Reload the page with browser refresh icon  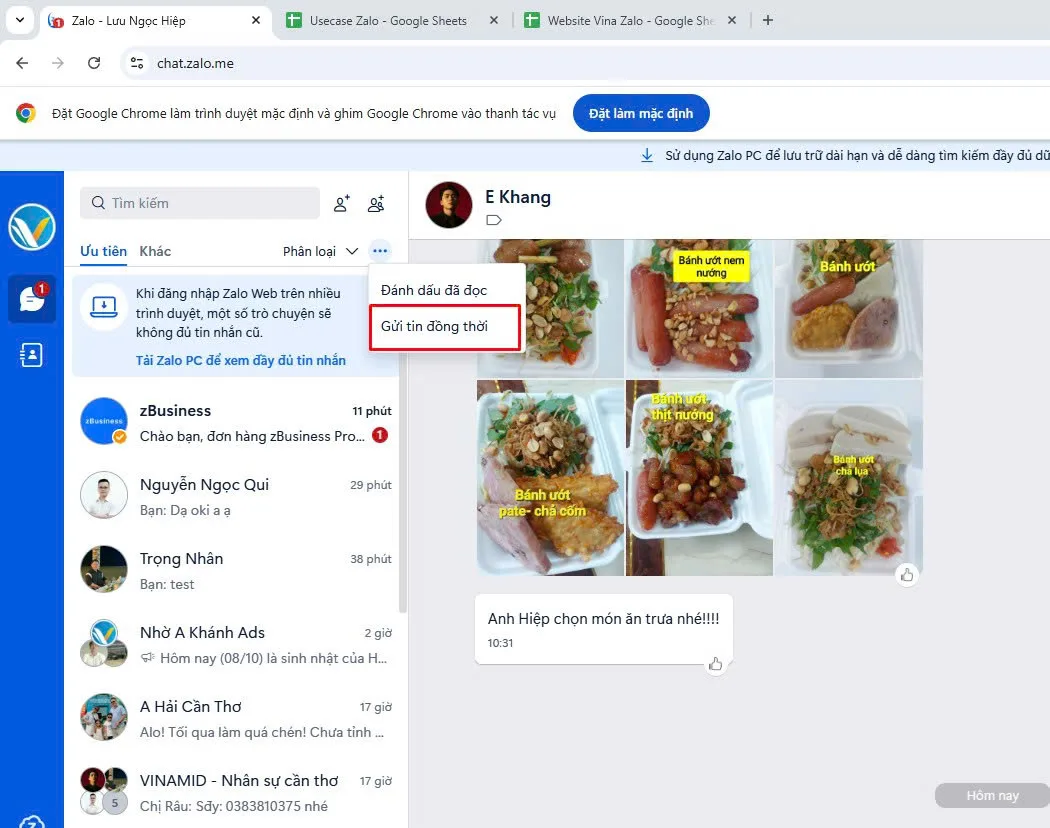[x=94, y=63]
